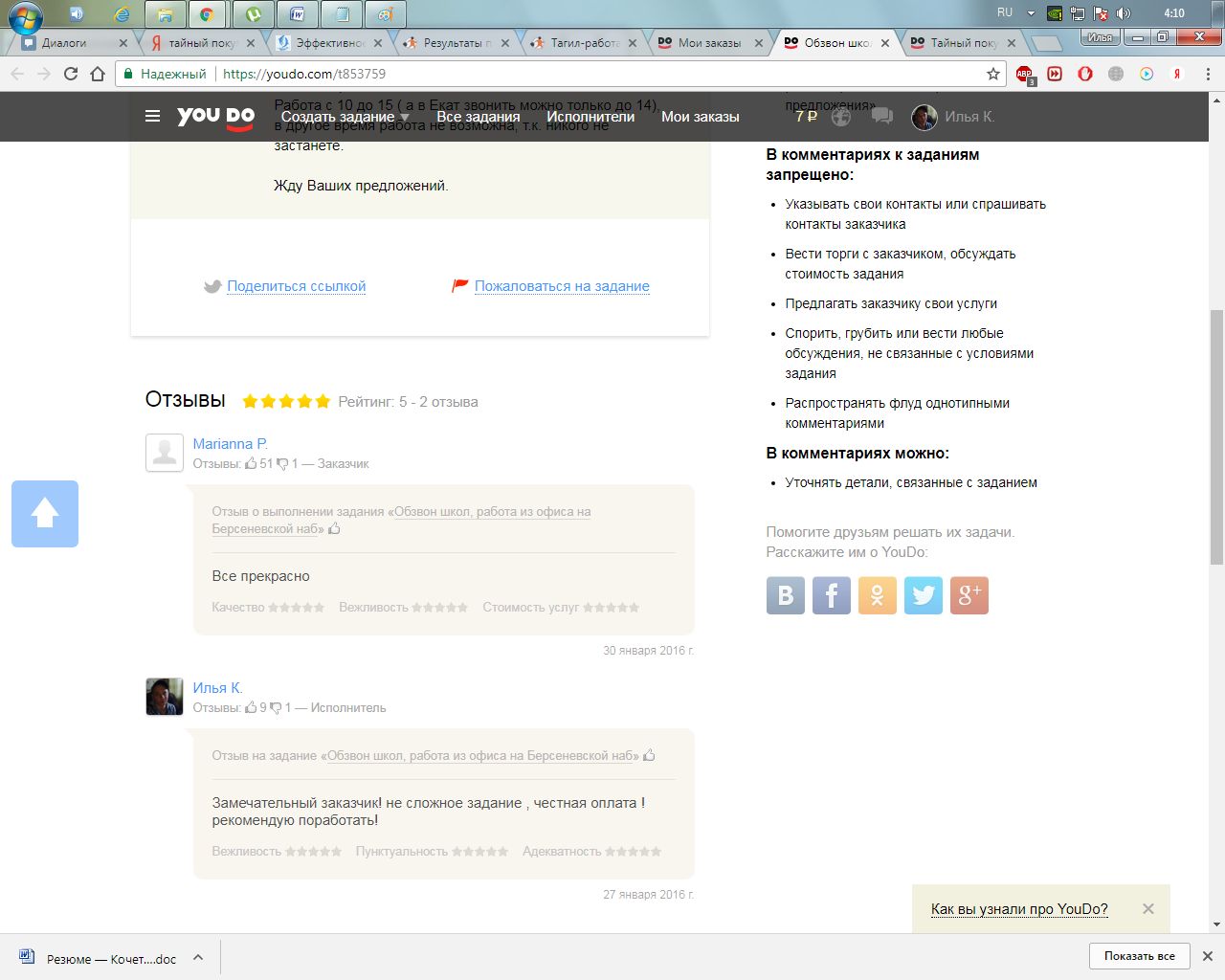Open messages chat bubble icon in header

881,117
